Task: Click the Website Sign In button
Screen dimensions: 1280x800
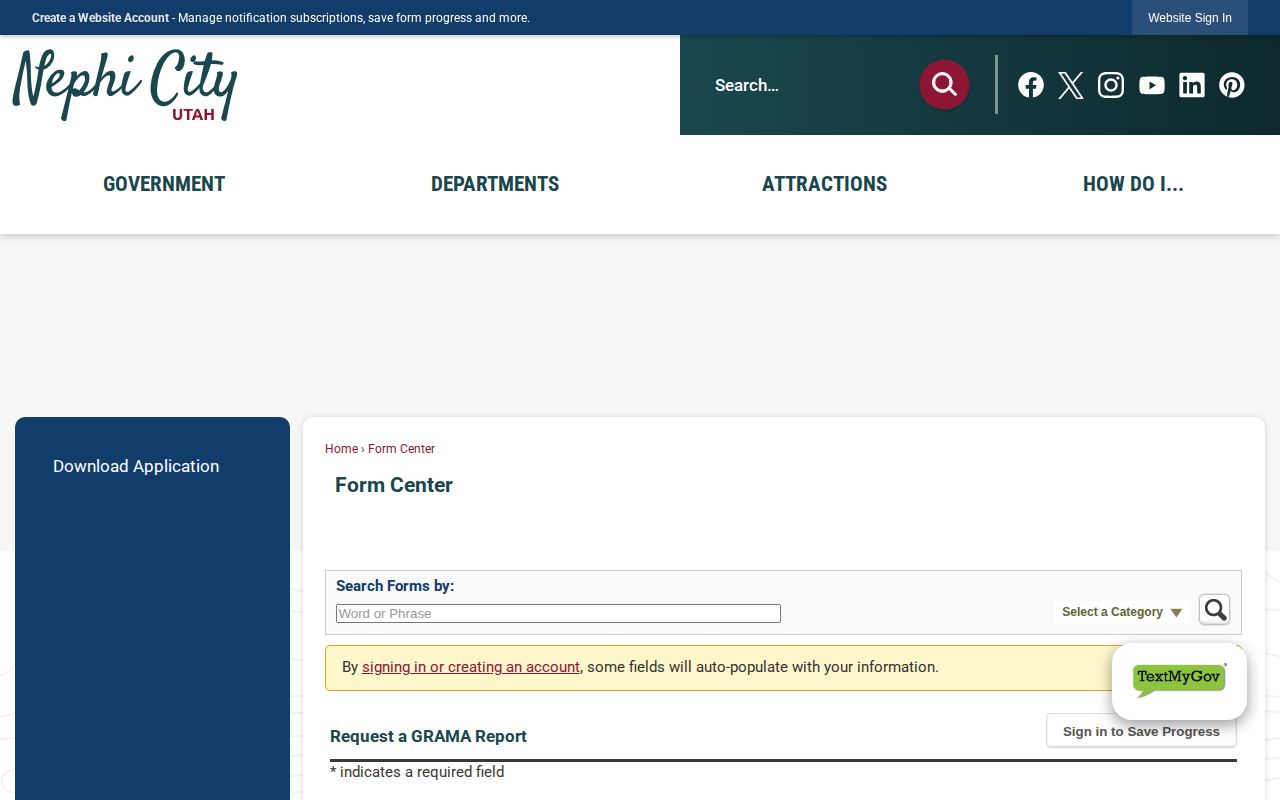Action: [x=1190, y=17]
